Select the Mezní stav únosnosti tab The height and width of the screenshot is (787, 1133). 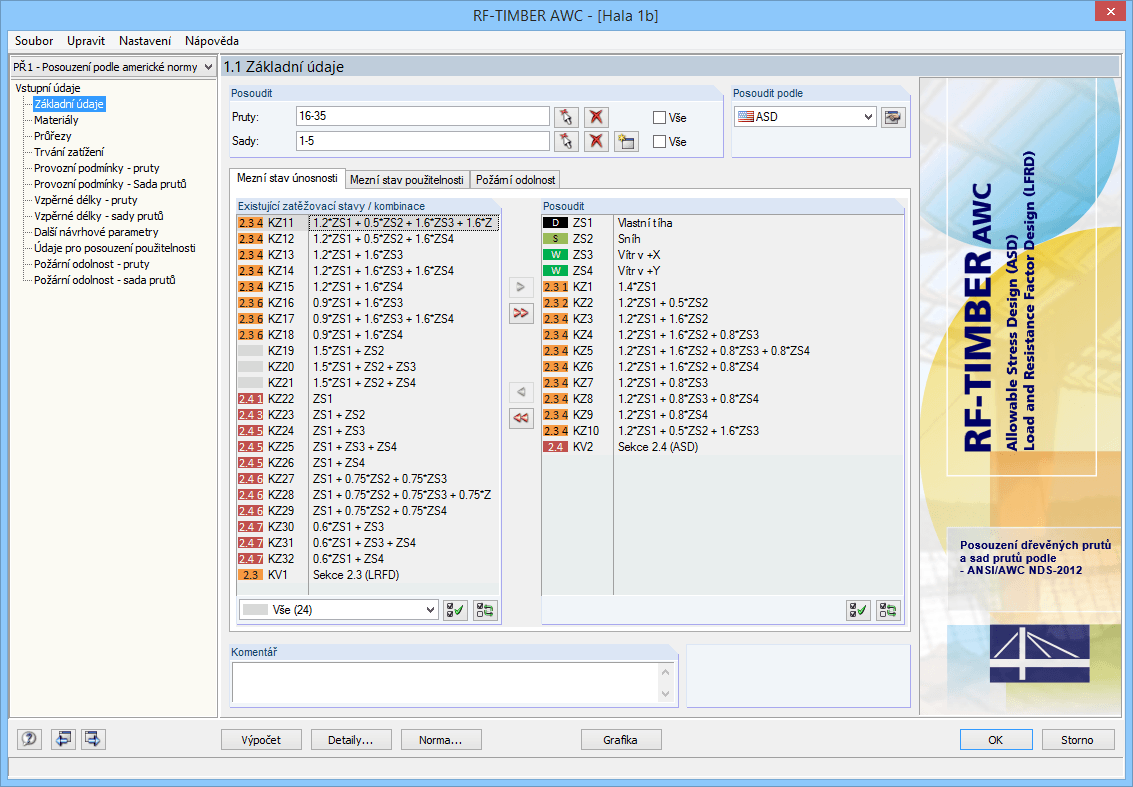(287, 178)
